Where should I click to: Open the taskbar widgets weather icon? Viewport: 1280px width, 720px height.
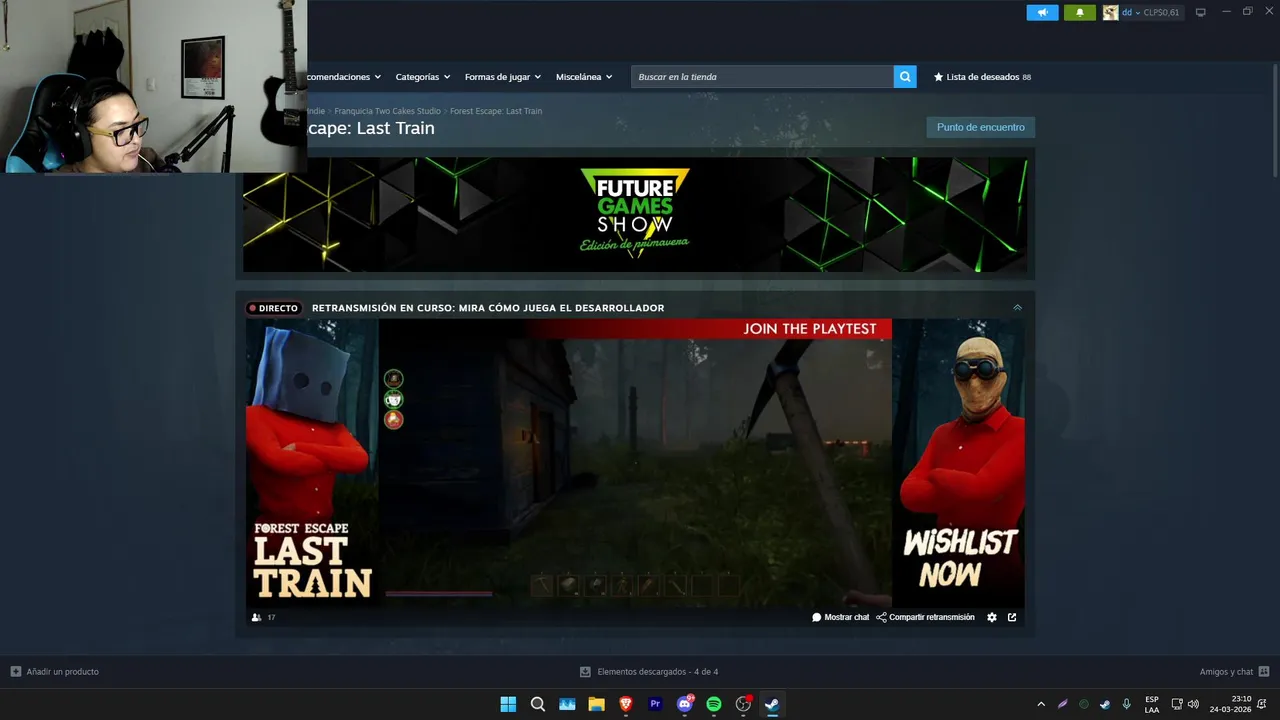pyautogui.click(x=567, y=704)
